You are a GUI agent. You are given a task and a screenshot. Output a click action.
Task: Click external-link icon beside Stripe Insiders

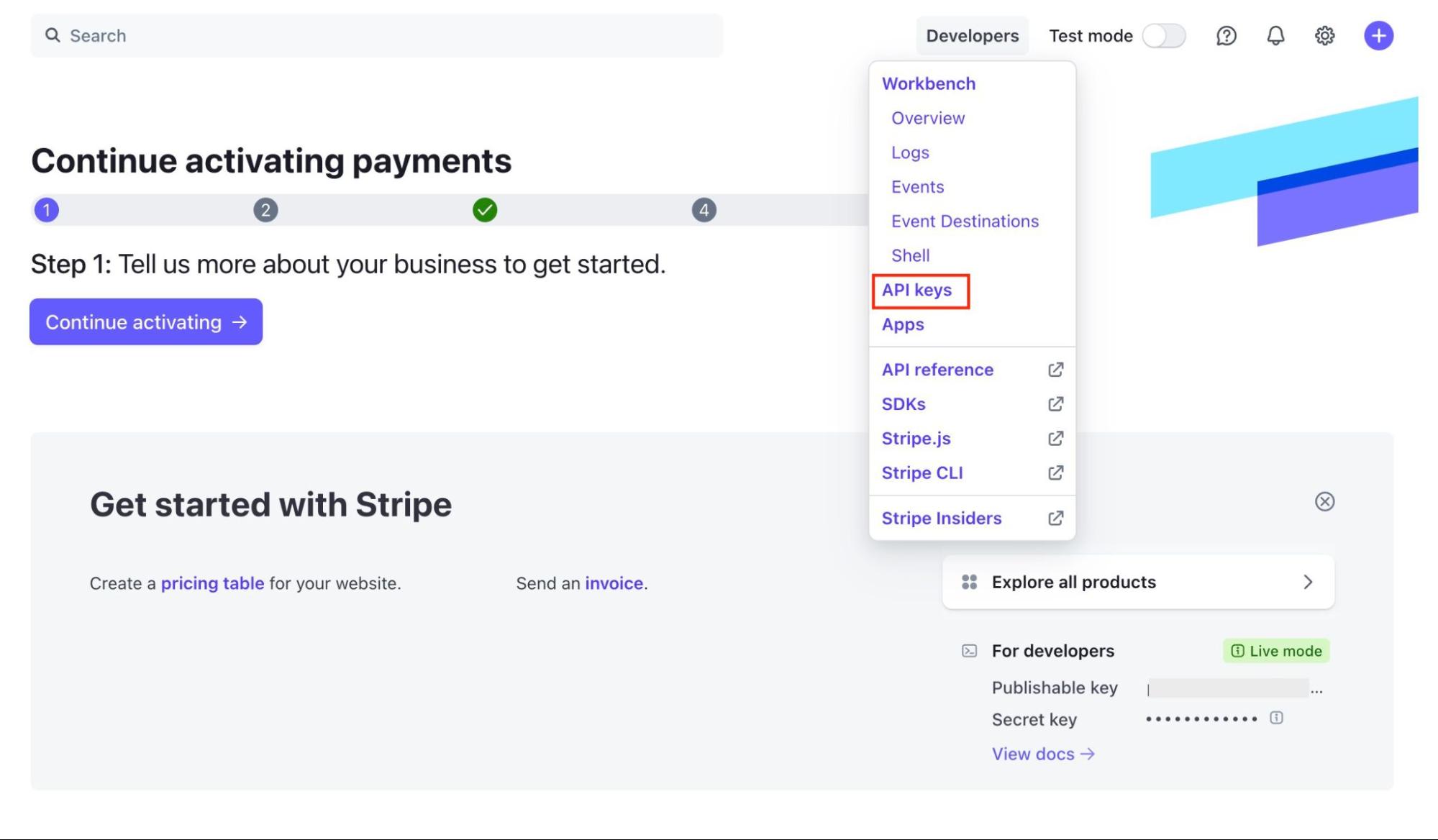1055,519
